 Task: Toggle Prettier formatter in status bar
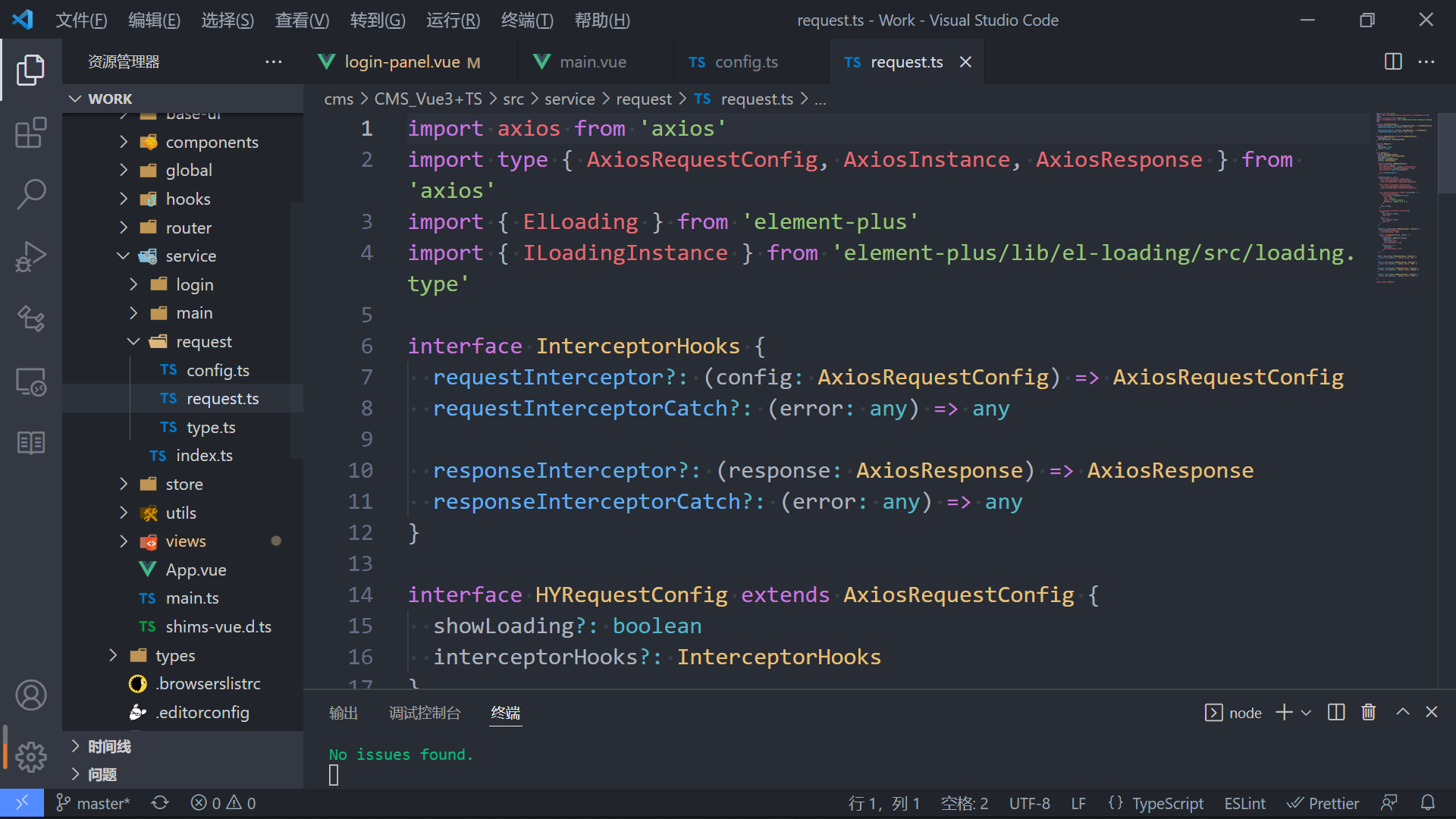(1323, 803)
